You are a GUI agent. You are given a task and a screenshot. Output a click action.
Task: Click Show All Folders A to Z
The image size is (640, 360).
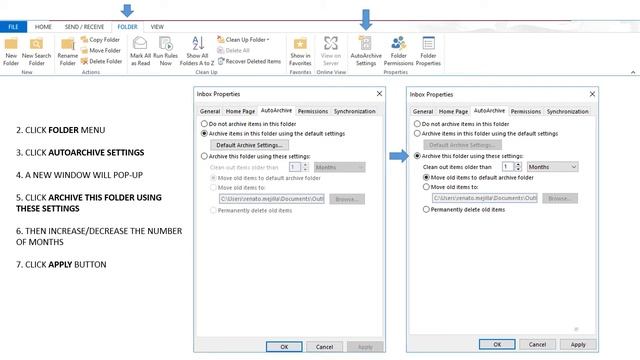197,51
